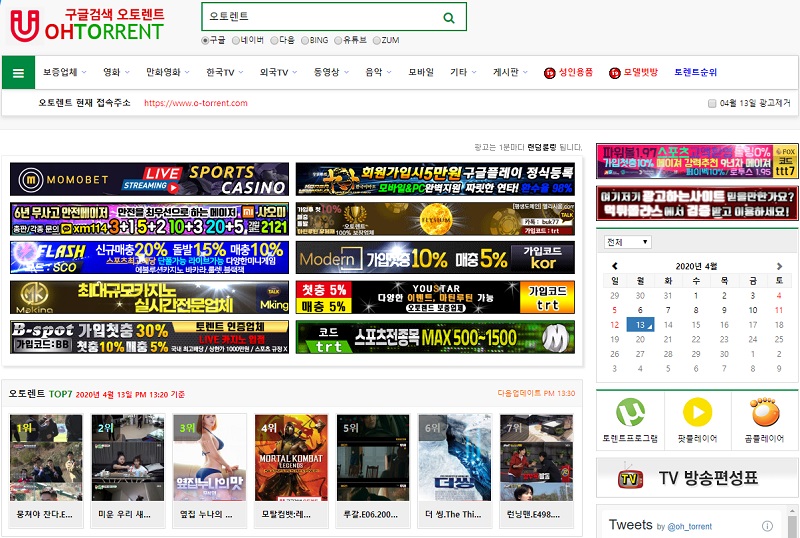Screen dimensions: 800x538
Task: Expand the 기타 menu
Action: click(x=463, y=72)
